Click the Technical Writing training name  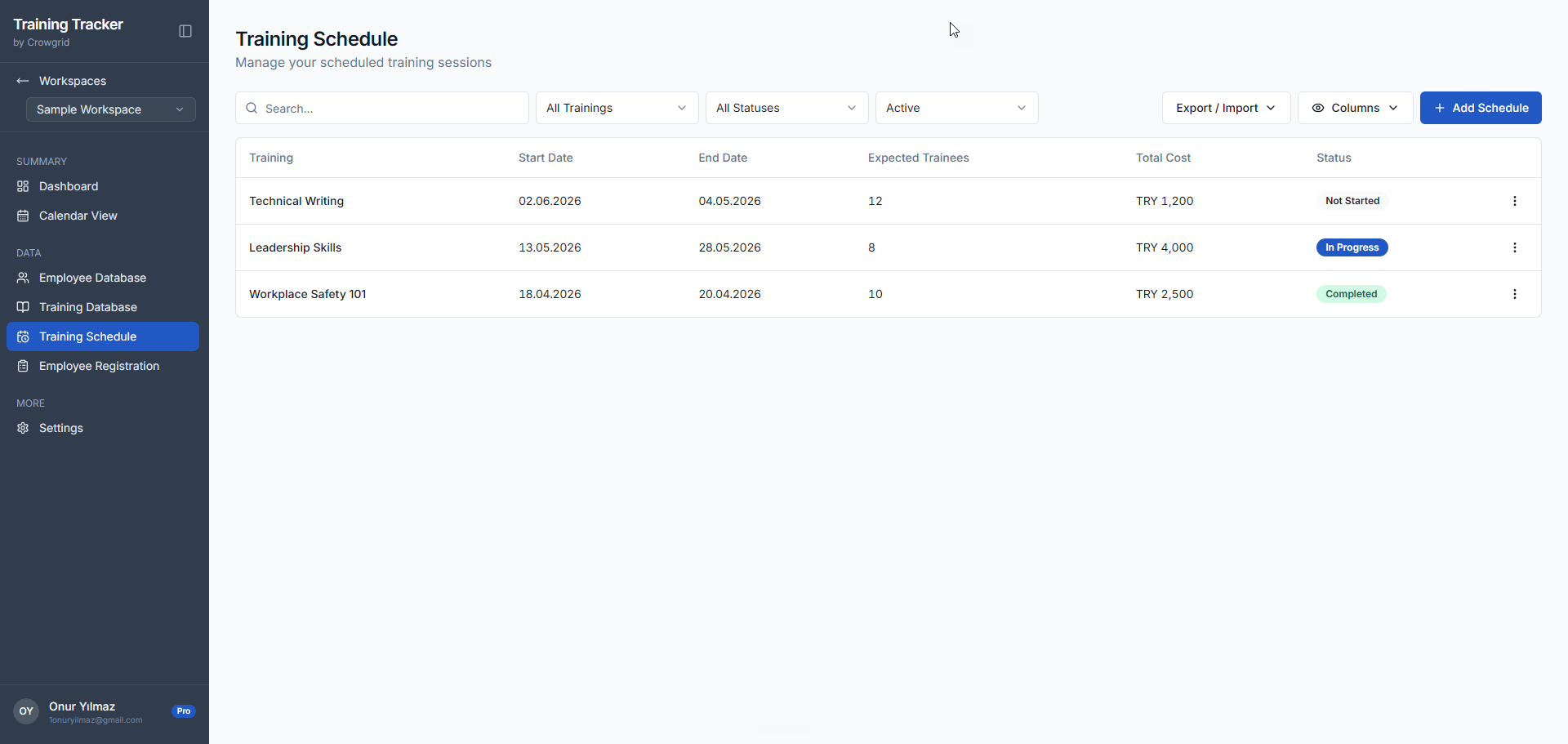click(x=296, y=201)
